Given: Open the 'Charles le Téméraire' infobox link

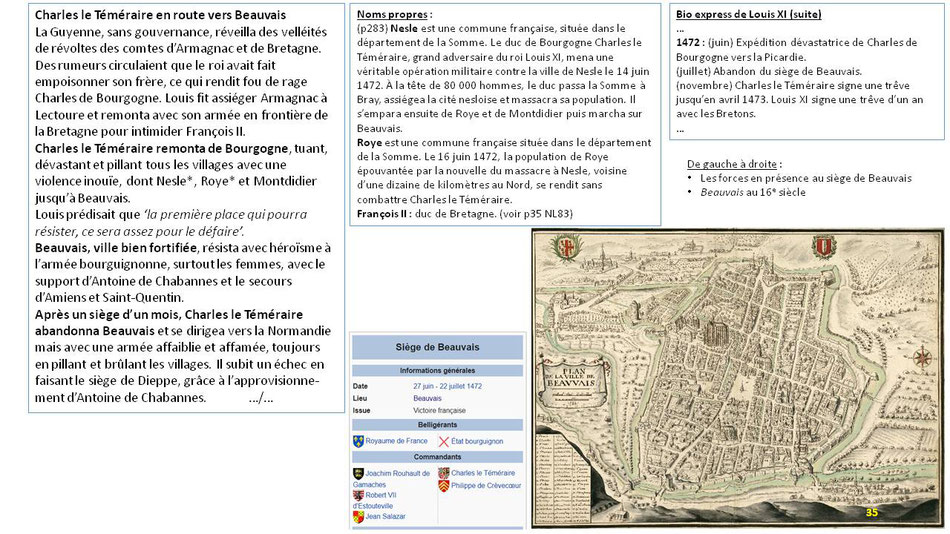Looking at the screenshot, I should (x=483, y=473).
